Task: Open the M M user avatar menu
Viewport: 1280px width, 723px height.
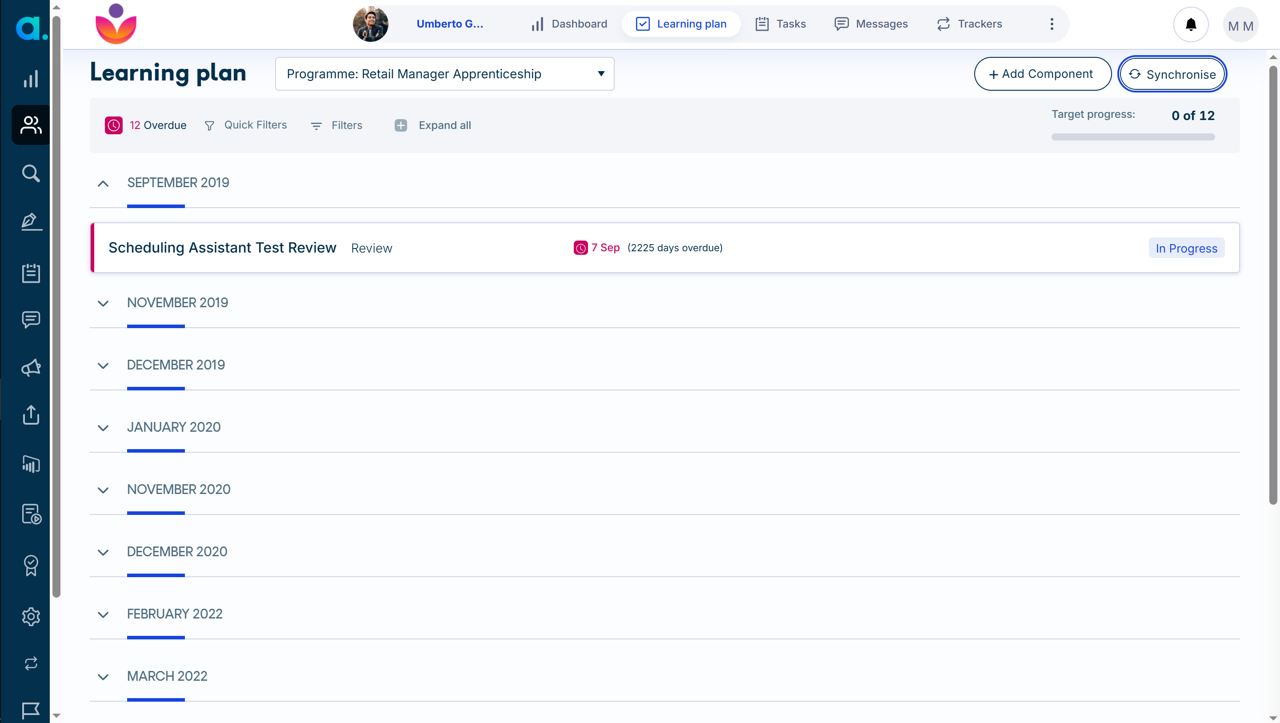Action: [x=1241, y=25]
